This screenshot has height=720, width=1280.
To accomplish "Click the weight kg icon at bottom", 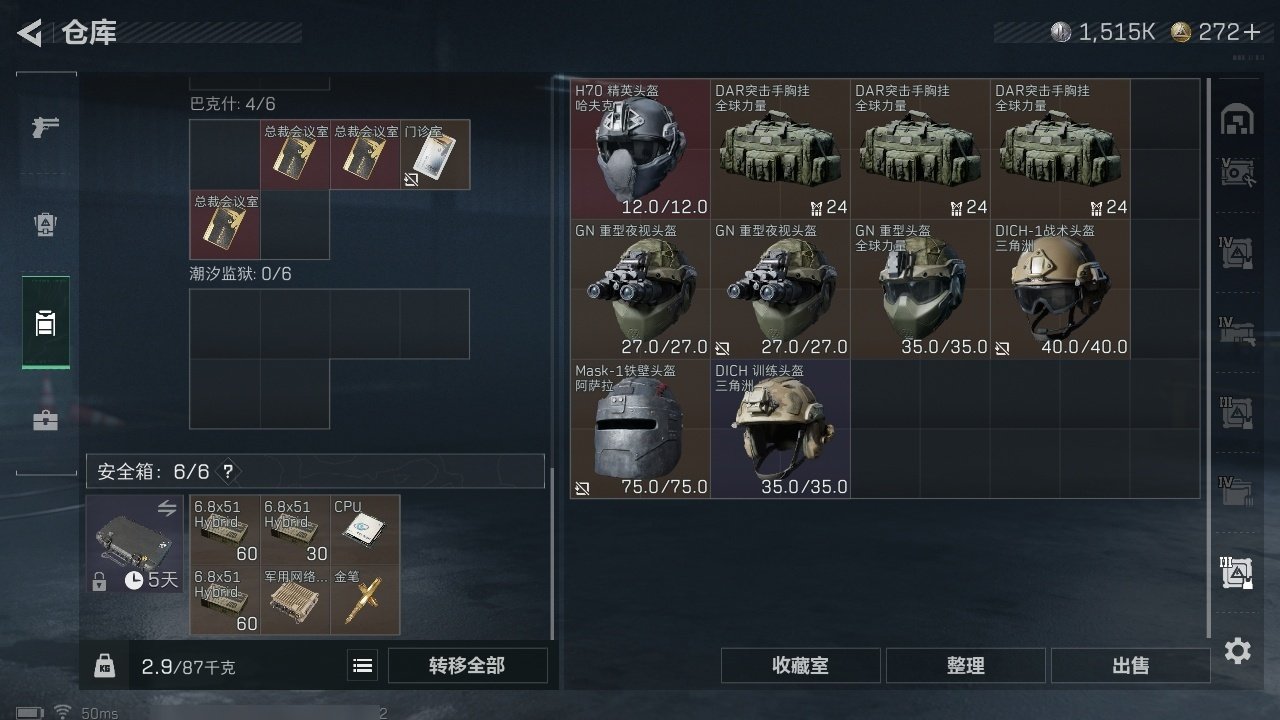I will click(x=105, y=666).
